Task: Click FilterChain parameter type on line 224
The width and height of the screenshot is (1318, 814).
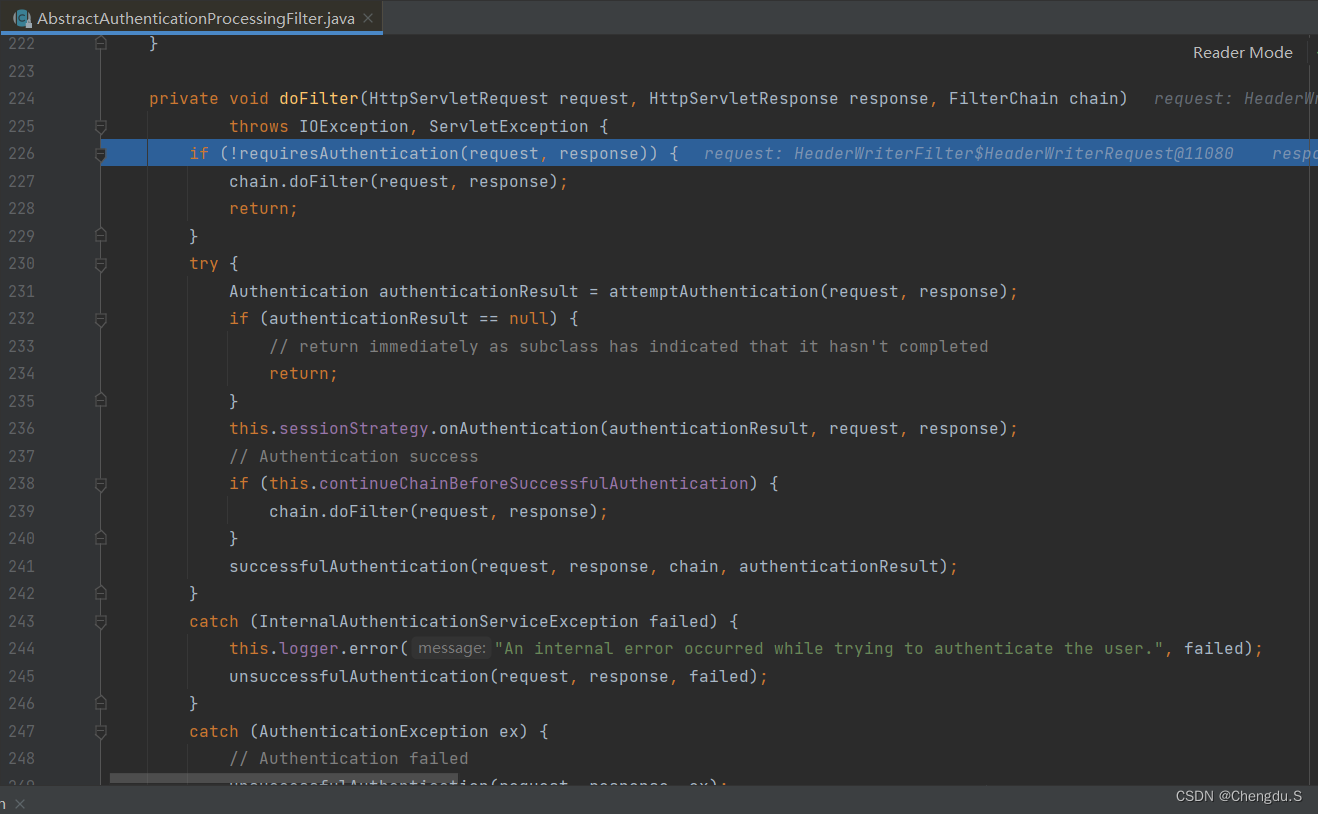Action: [x=1004, y=98]
